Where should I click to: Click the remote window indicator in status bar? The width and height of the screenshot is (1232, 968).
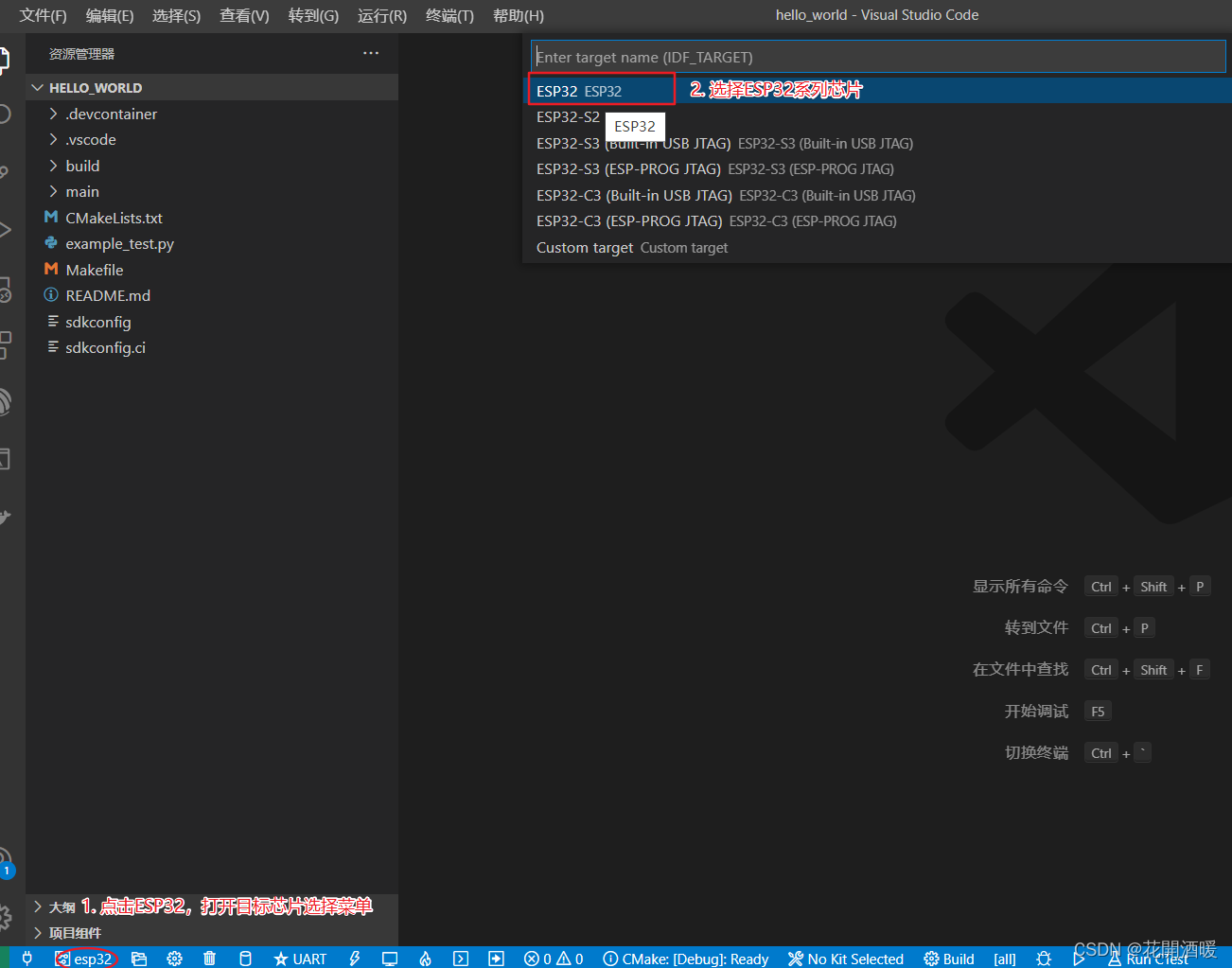pos(5,958)
